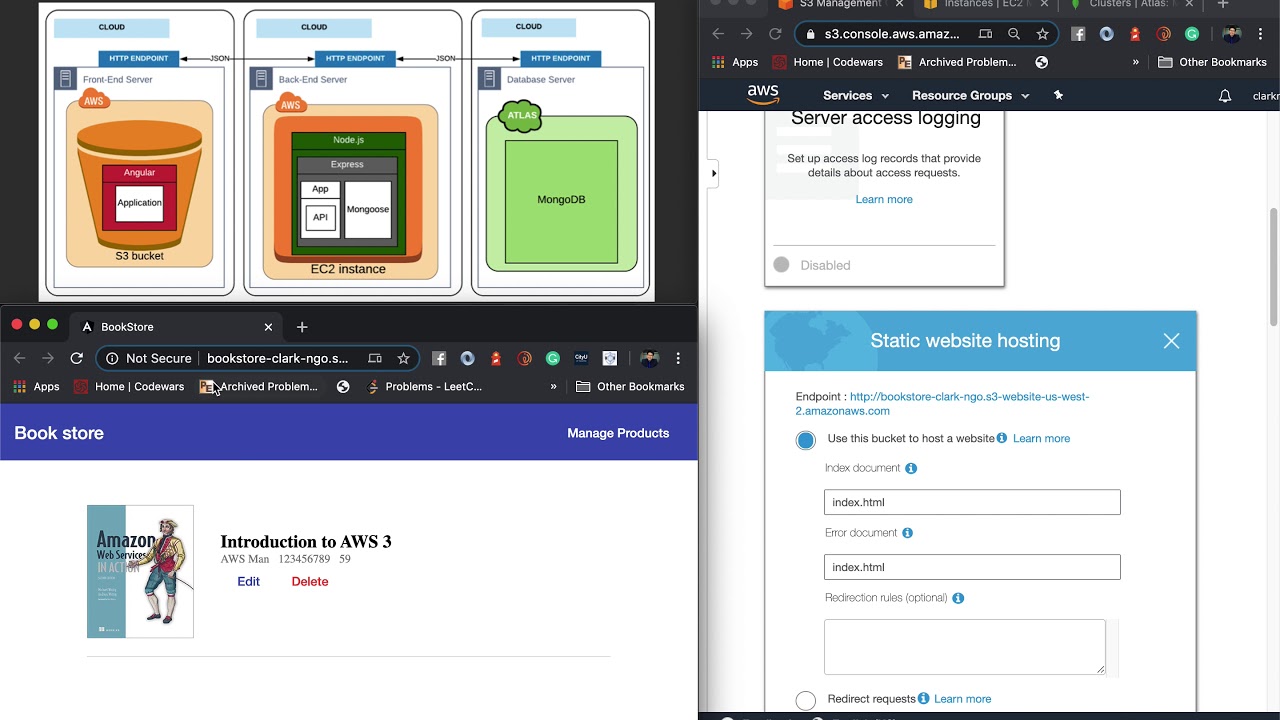The image size is (1280, 720).
Task: Open info icon next to Error document
Action: coord(908,533)
